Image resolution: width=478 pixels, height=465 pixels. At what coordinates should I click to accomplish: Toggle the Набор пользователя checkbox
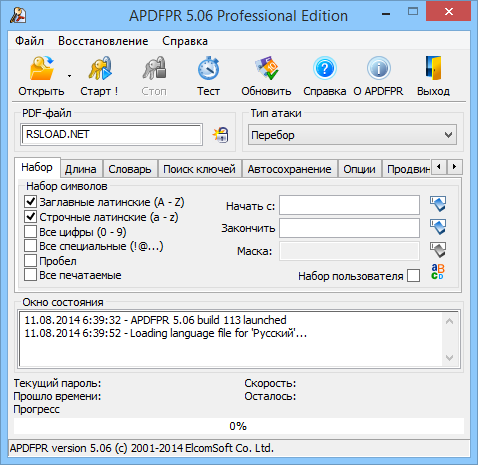[413, 276]
